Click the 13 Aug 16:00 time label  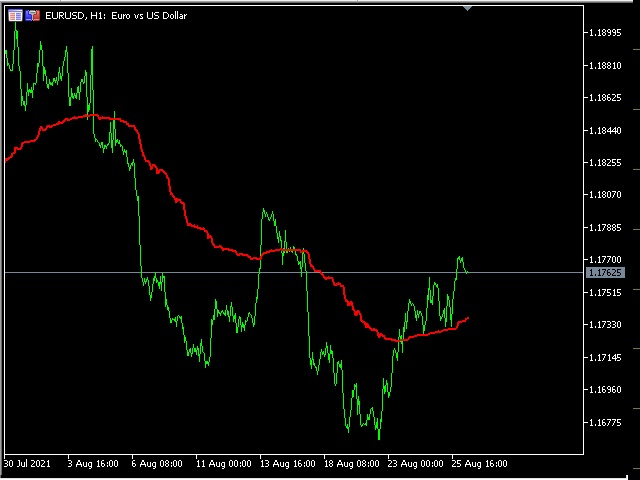[288, 464]
